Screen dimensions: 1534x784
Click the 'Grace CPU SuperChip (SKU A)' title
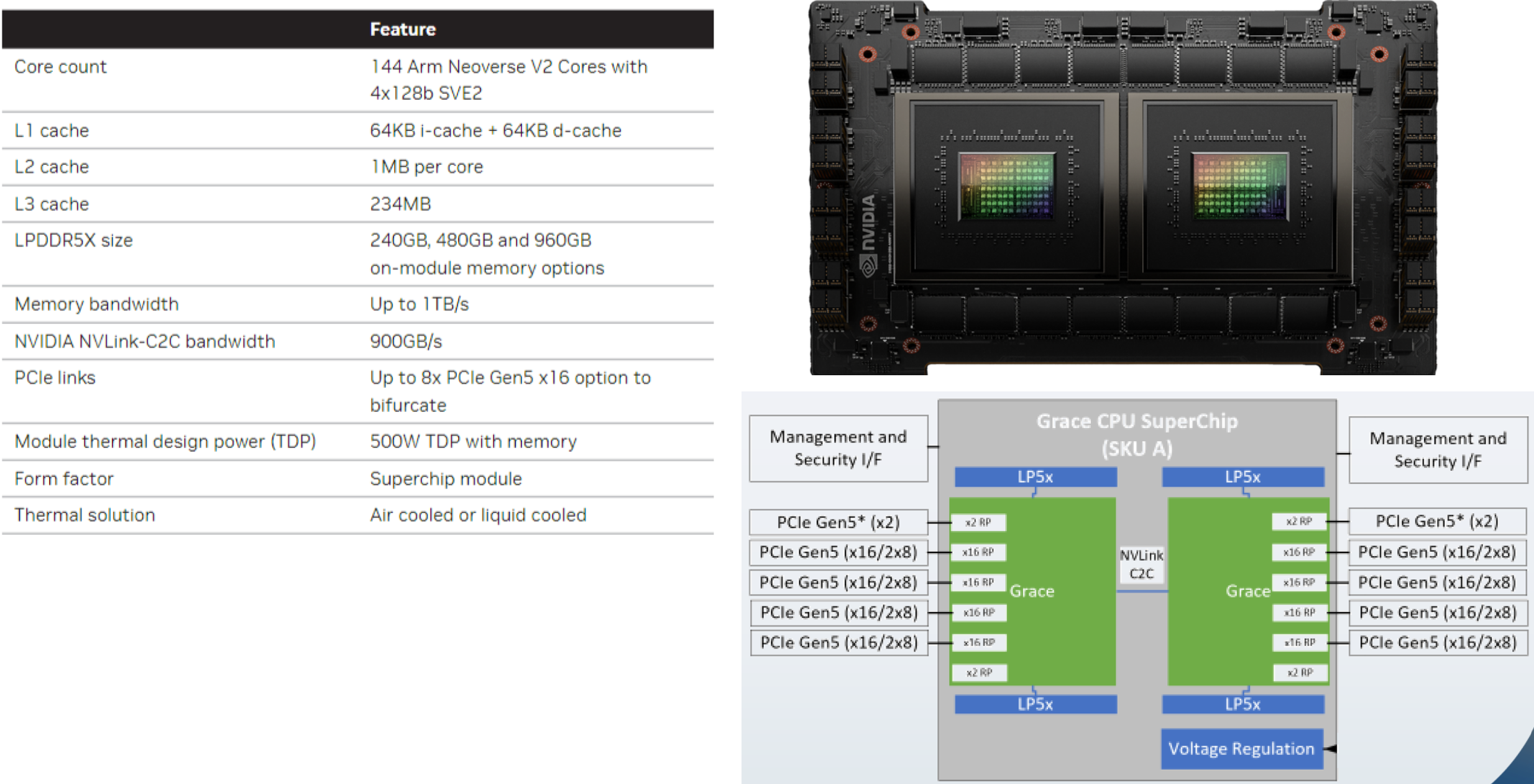click(1137, 434)
